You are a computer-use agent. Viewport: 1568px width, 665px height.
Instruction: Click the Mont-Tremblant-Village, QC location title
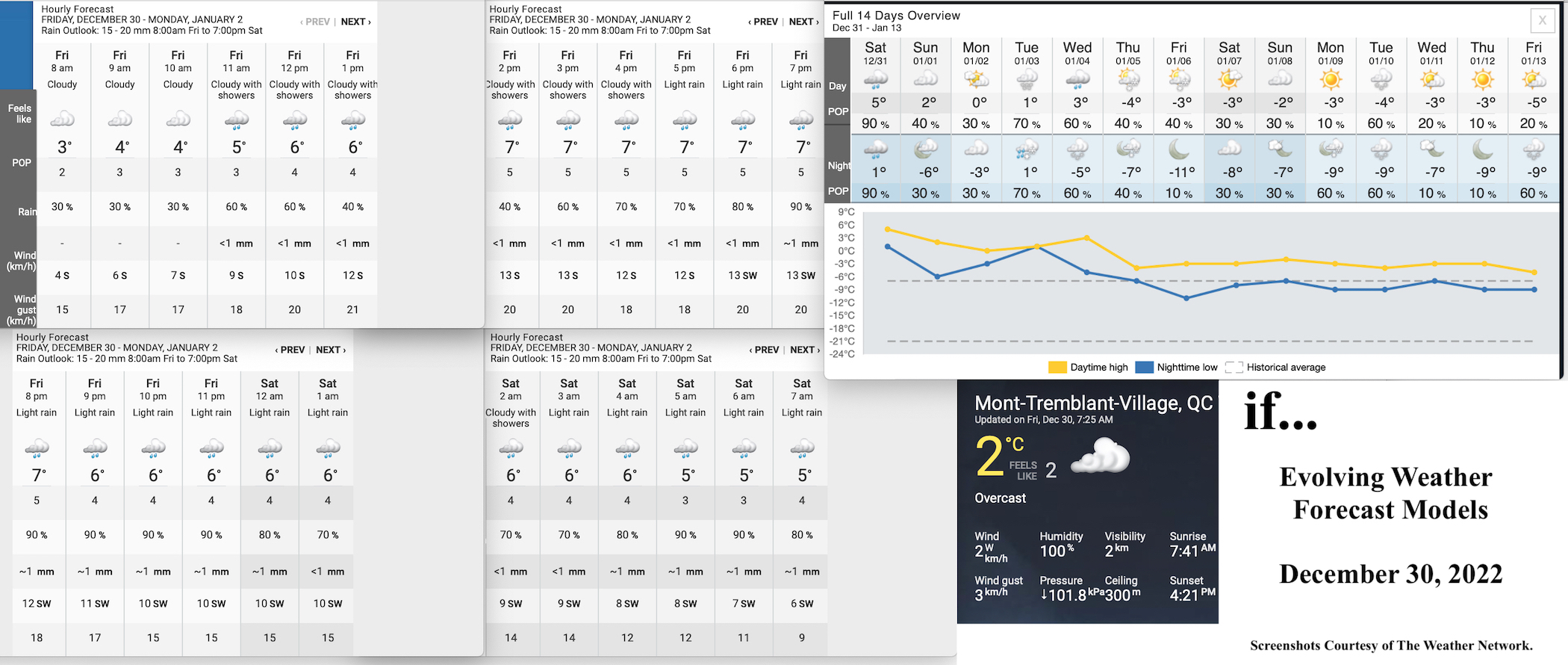pyautogui.click(x=1094, y=403)
